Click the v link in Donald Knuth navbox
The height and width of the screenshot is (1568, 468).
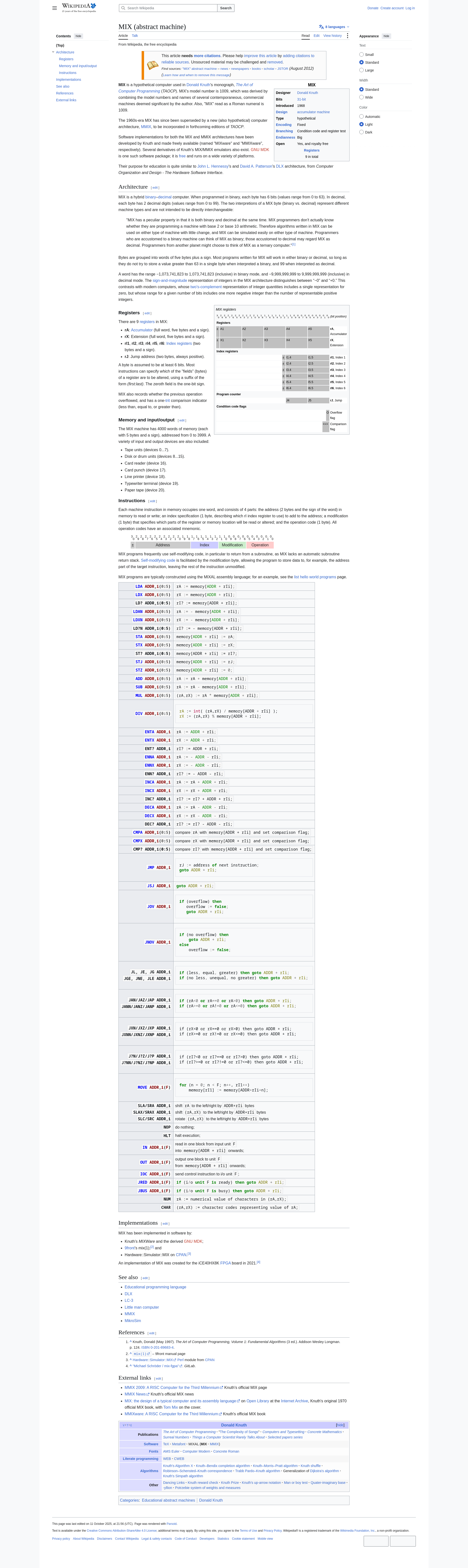(x=123, y=1425)
